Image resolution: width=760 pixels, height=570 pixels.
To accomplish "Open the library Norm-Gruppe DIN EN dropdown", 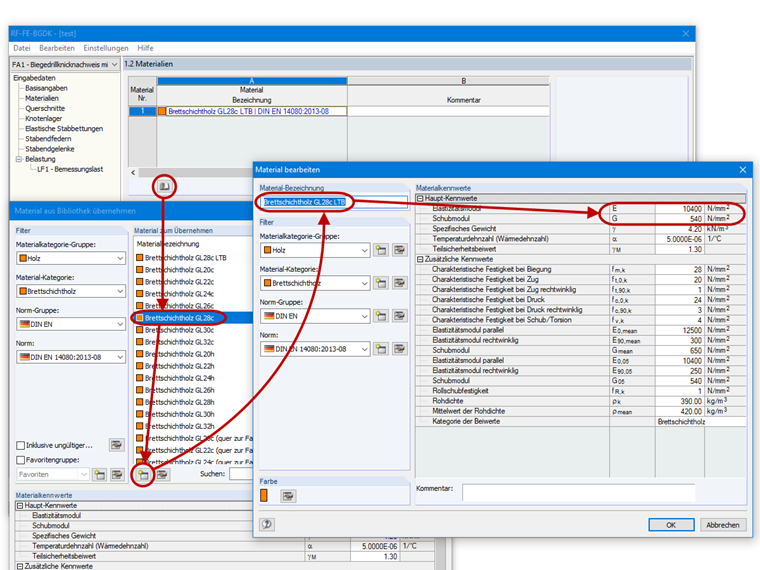I will click(x=120, y=324).
